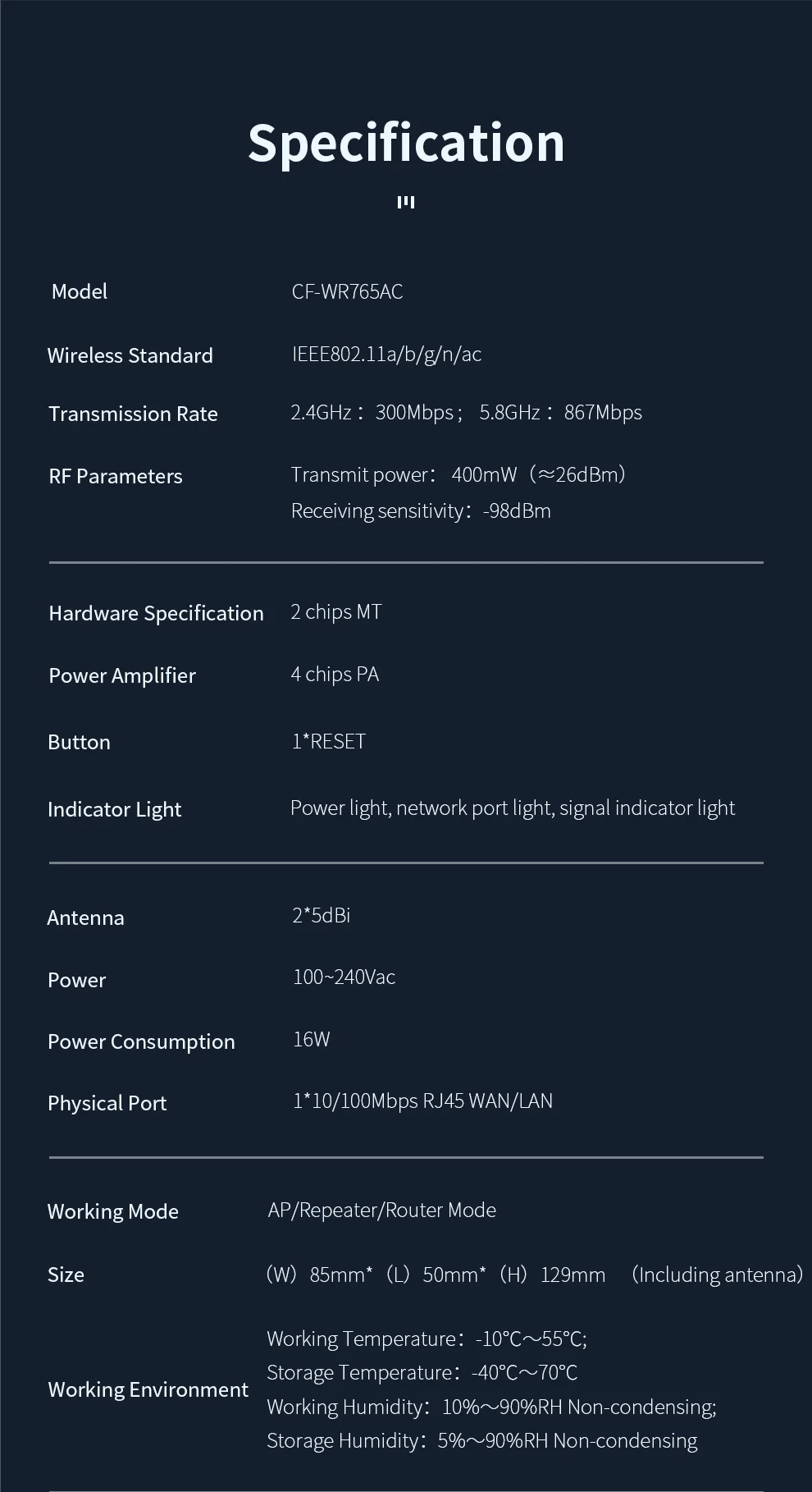Click the Indicator Light label
This screenshot has height=1492, width=812.
[114, 809]
